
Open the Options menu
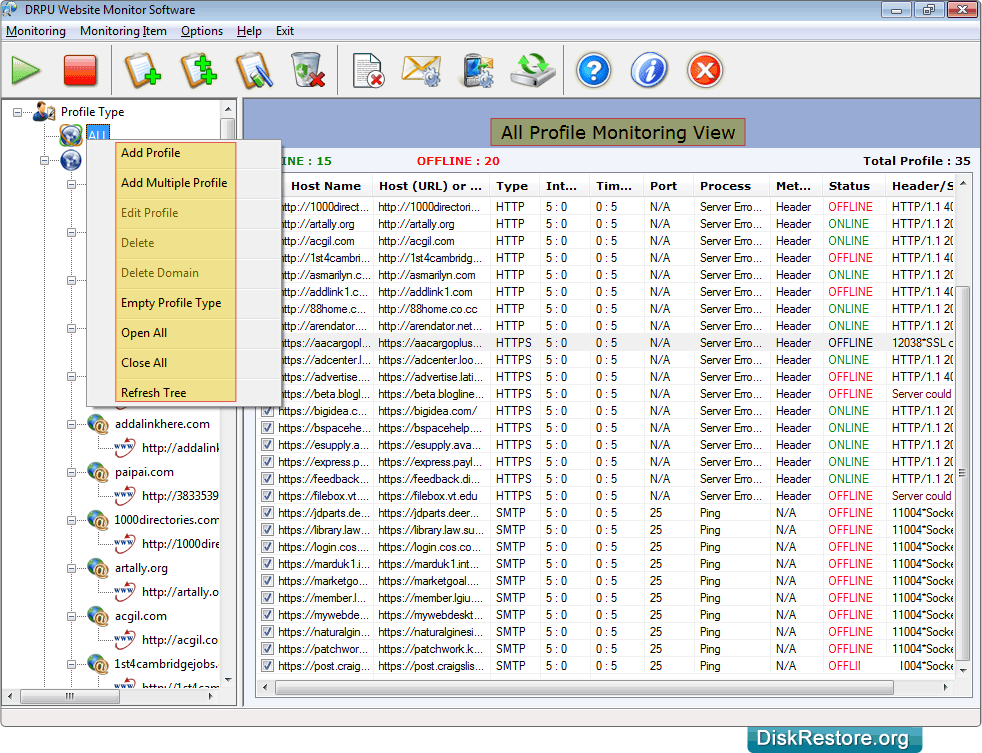202,31
